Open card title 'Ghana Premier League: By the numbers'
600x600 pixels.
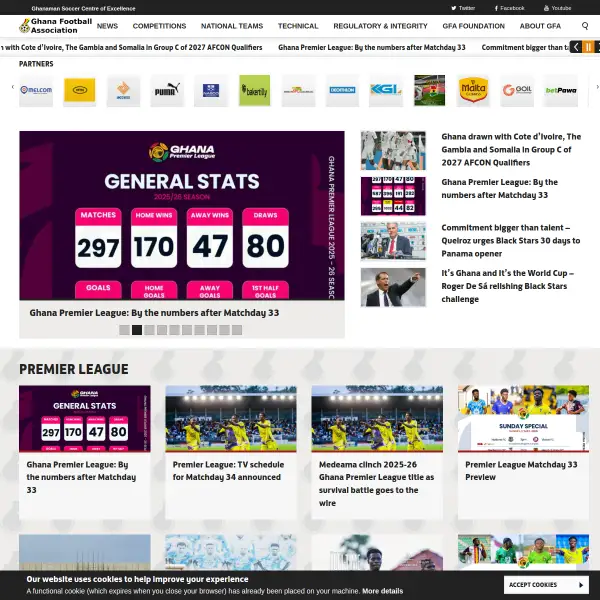(81, 477)
